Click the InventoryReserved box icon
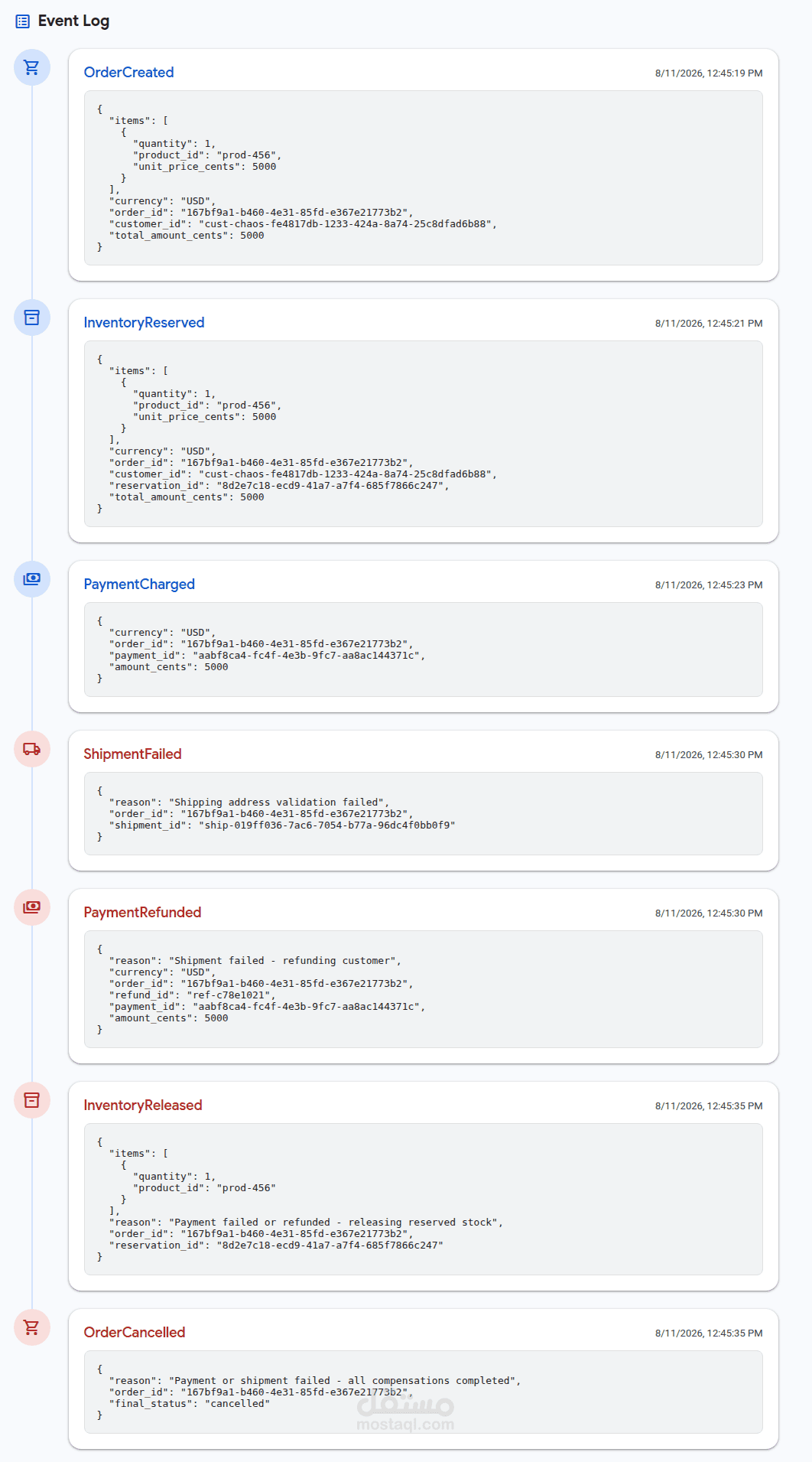 tap(32, 317)
